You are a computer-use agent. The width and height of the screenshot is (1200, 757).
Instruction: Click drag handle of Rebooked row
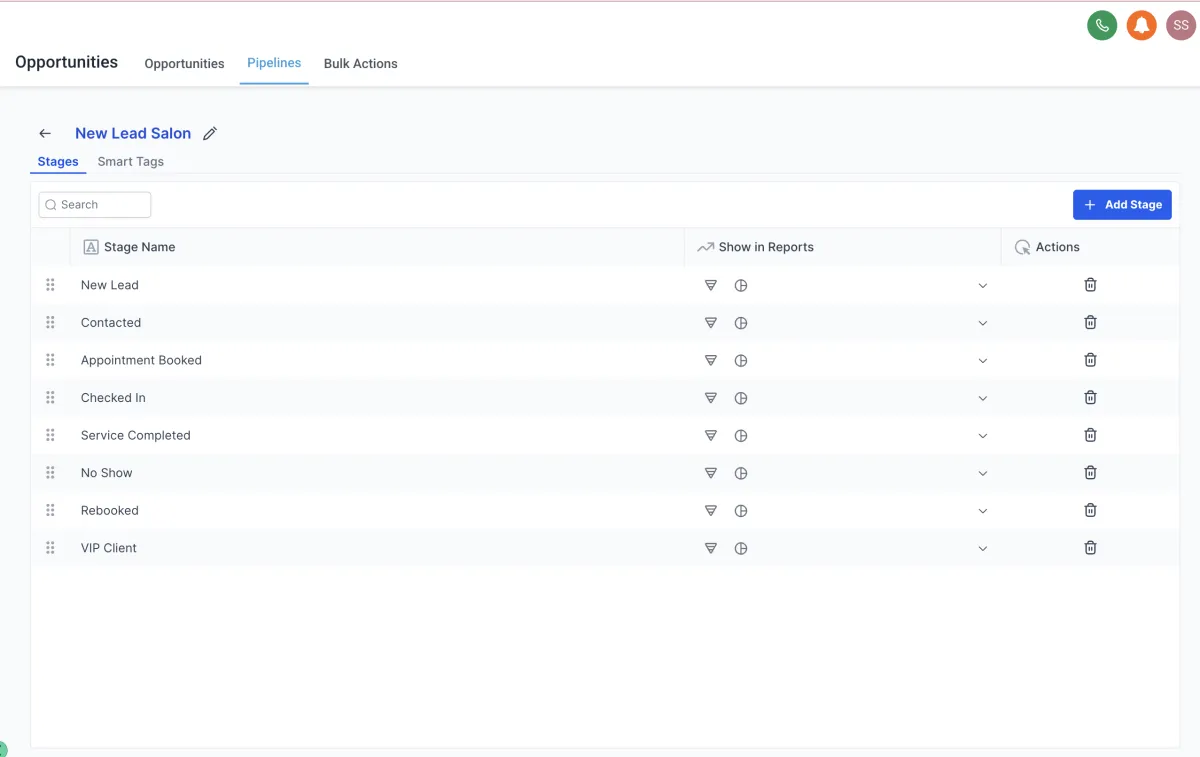coord(50,510)
